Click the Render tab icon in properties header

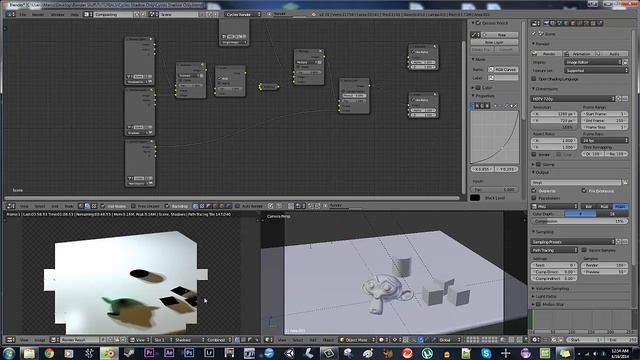[x=546, y=24]
